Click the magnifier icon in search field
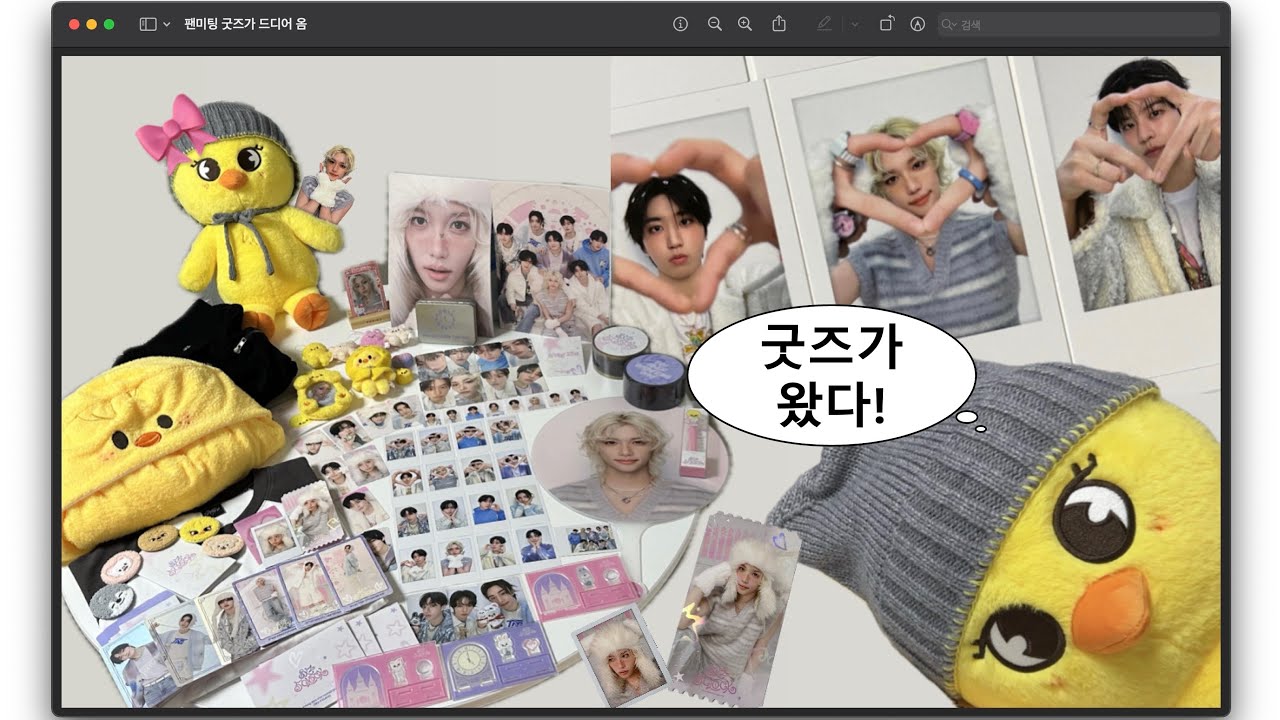 (949, 24)
